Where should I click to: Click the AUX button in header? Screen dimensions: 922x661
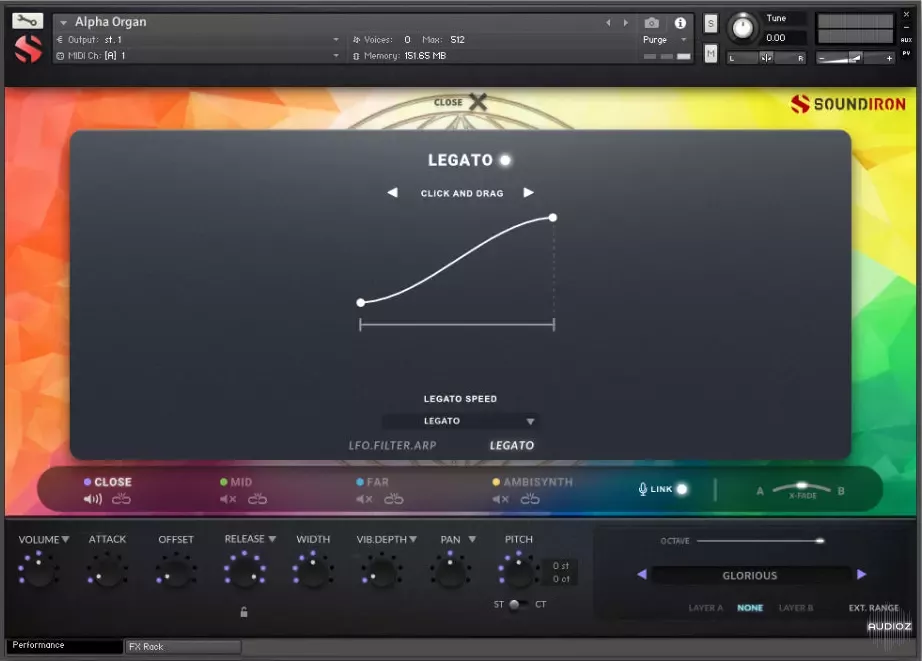(906, 40)
